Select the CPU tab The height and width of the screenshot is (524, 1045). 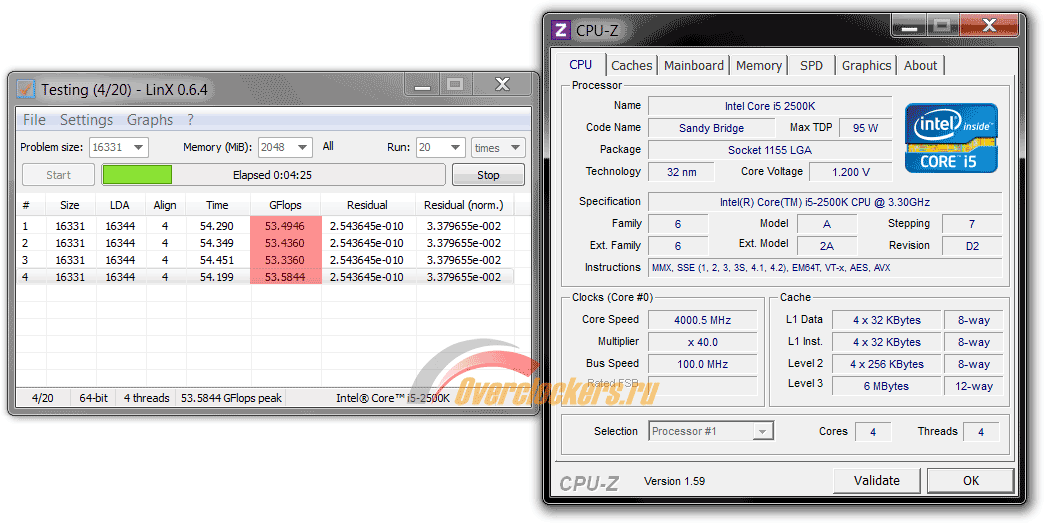click(x=580, y=65)
